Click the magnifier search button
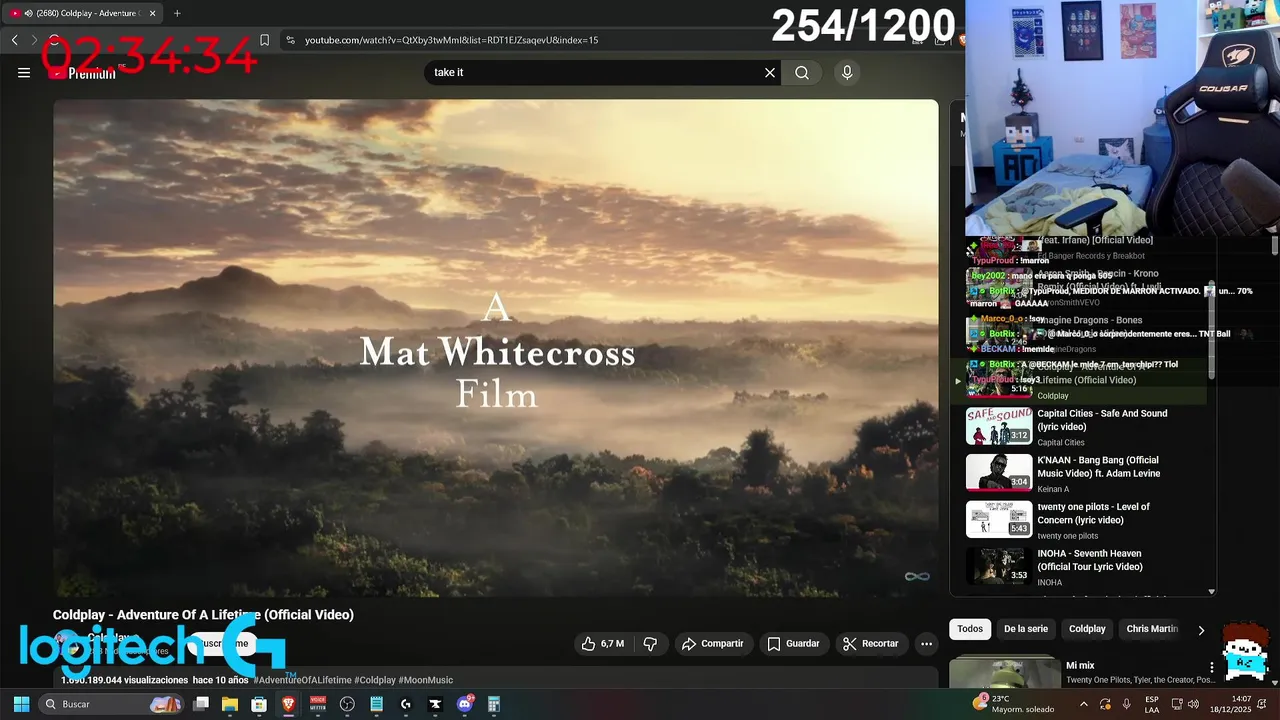The image size is (1280, 720). click(x=802, y=72)
